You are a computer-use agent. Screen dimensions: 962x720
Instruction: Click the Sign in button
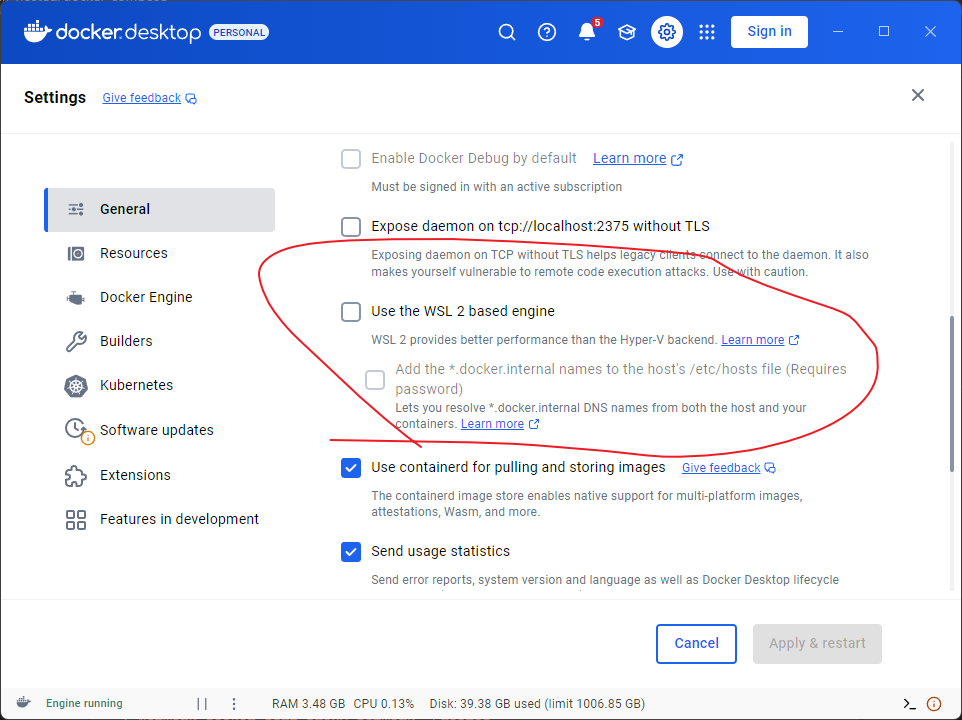coord(769,31)
